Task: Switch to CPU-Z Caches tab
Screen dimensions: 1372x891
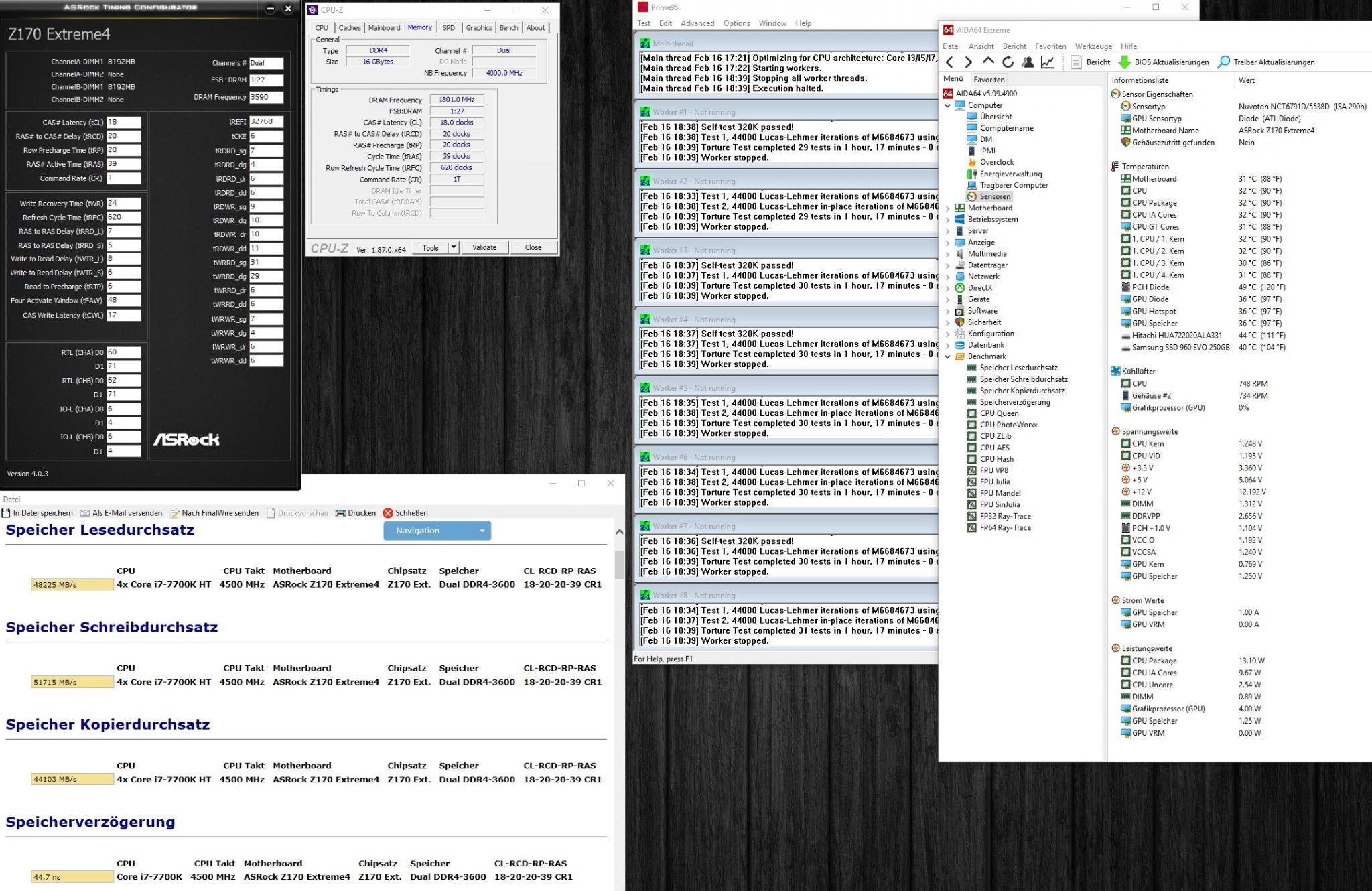Action: pyautogui.click(x=350, y=28)
